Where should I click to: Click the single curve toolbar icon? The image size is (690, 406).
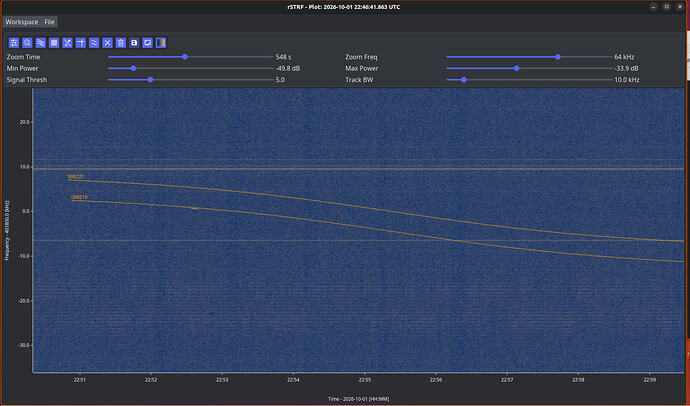coord(94,43)
